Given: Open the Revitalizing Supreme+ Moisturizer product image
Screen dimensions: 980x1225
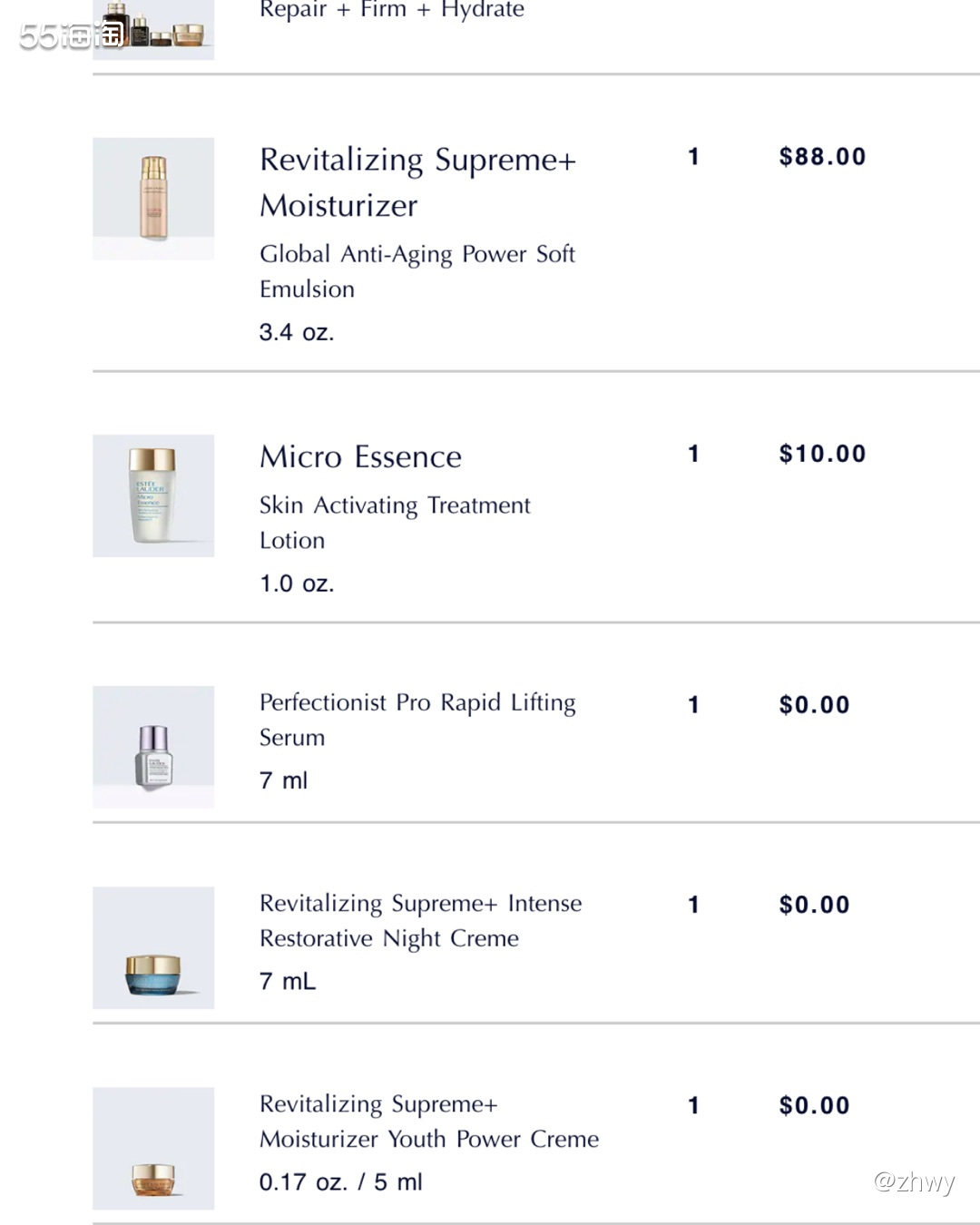Looking at the screenshot, I should [153, 199].
